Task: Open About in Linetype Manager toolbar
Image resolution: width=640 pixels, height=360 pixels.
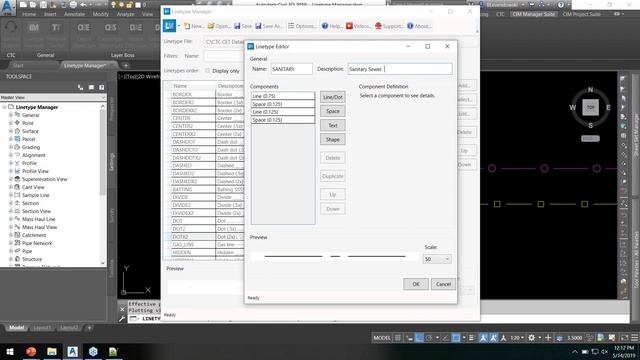Action: pos(419,26)
